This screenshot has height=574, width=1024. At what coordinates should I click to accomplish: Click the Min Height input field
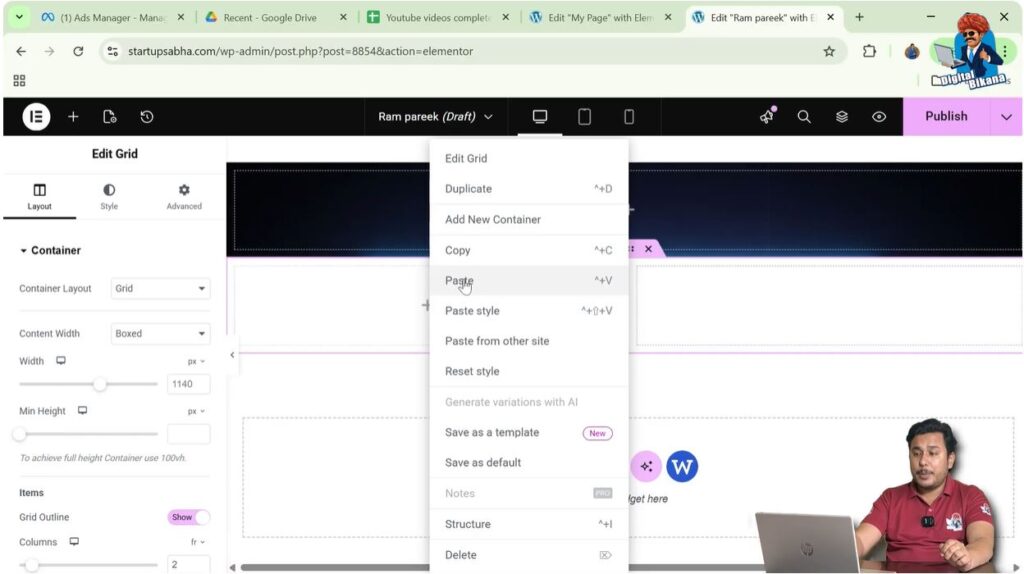point(188,434)
